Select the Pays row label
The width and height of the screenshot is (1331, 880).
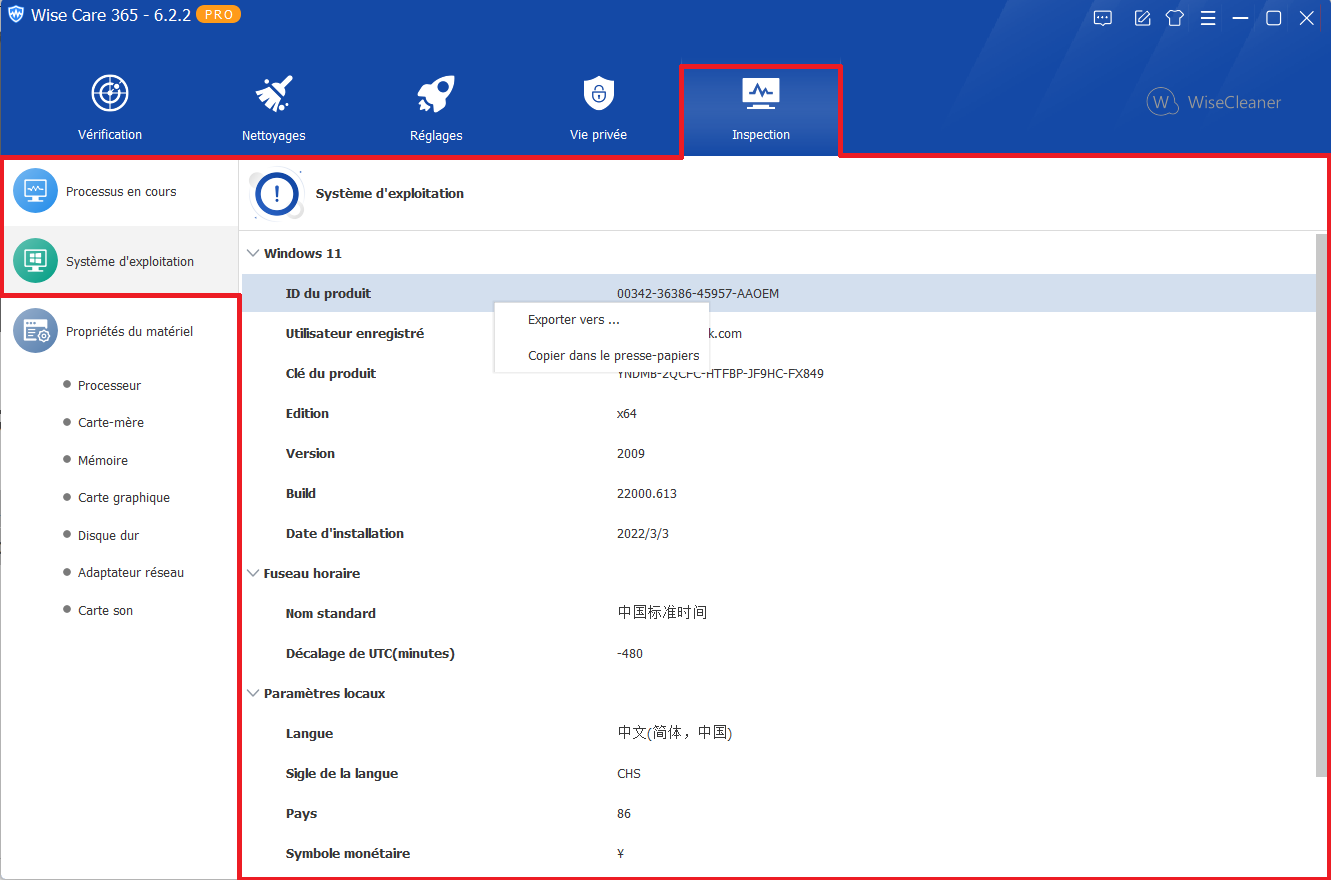click(x=301, y=813)
